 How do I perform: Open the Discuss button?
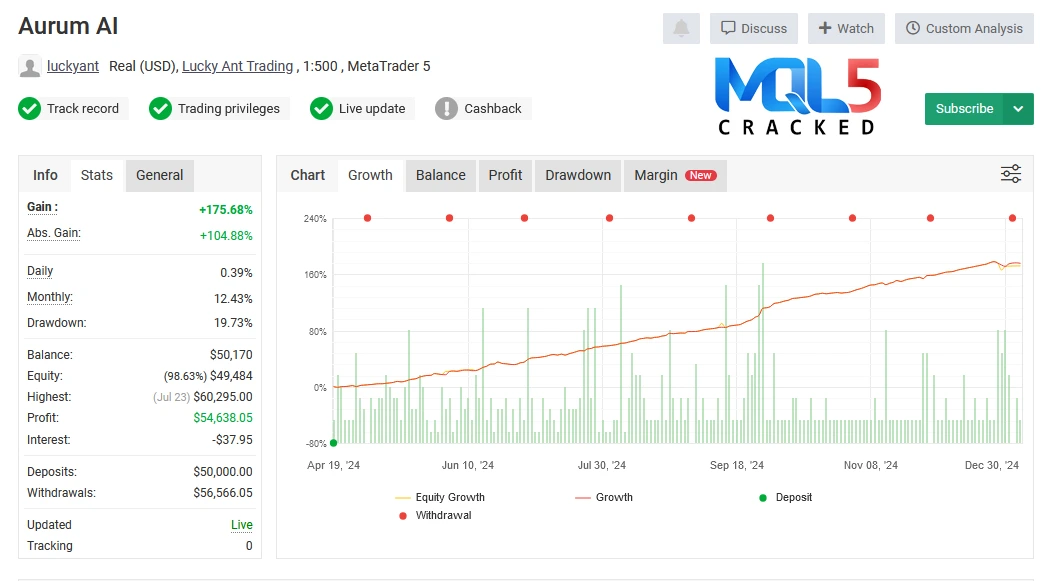click(753, 28)
